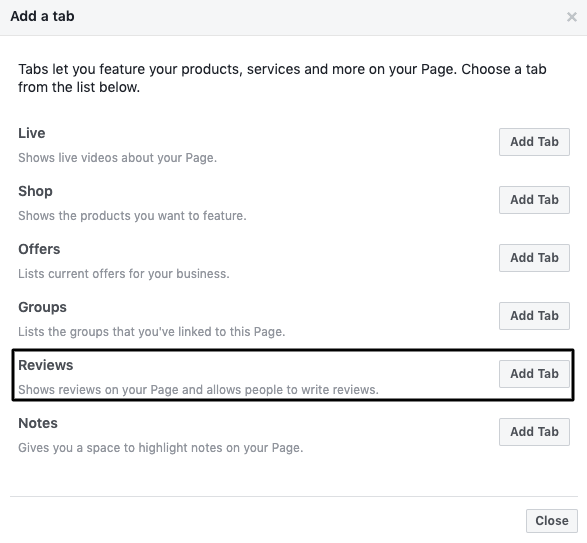The width and height of the screenshot is (587, 543).
Task: Select the 'Shop' heading text
Action: (35, 191)
